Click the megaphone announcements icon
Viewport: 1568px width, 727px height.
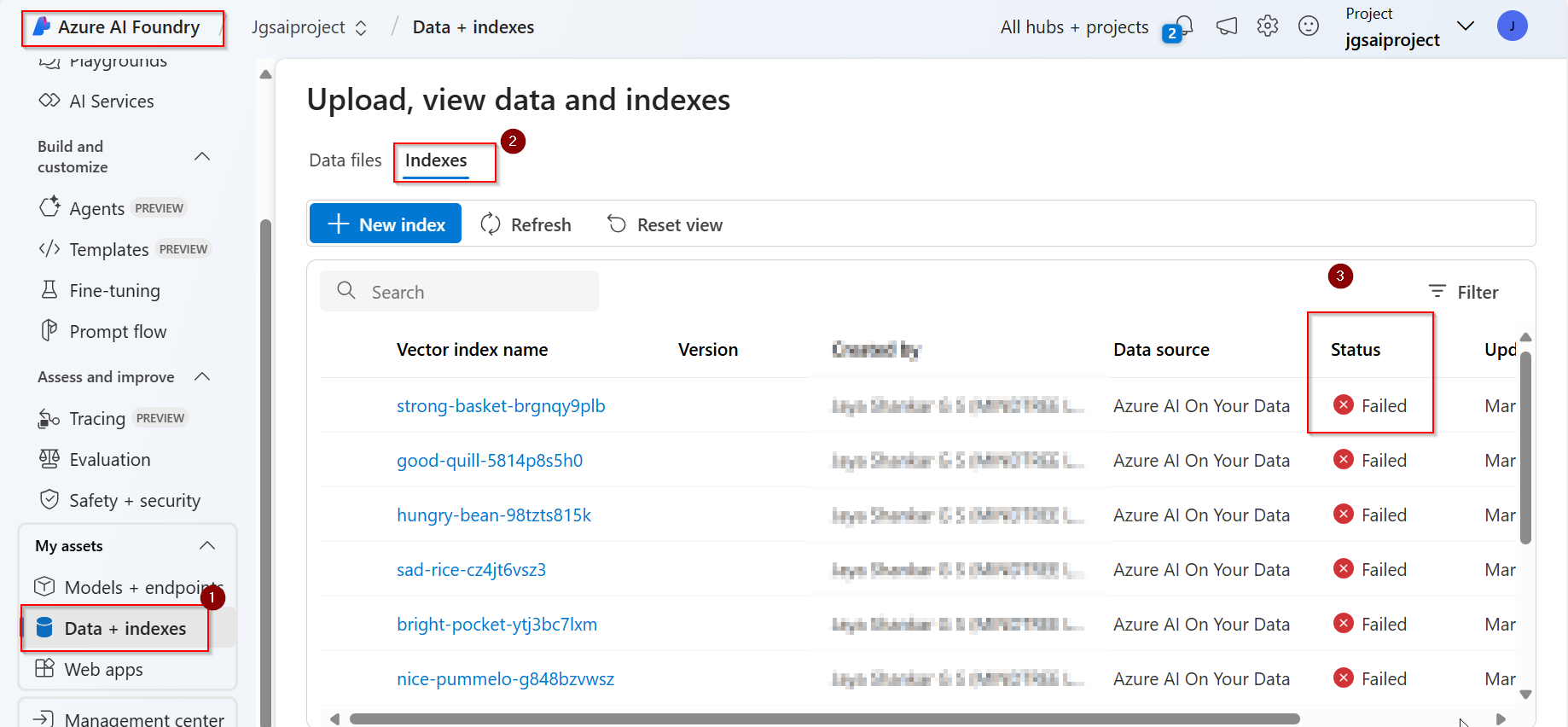tap(1227, 26)
